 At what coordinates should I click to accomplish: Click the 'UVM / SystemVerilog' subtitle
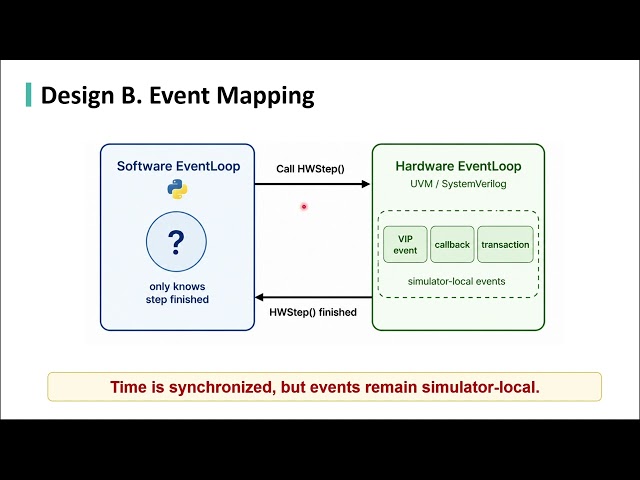(x=458, y=184)
